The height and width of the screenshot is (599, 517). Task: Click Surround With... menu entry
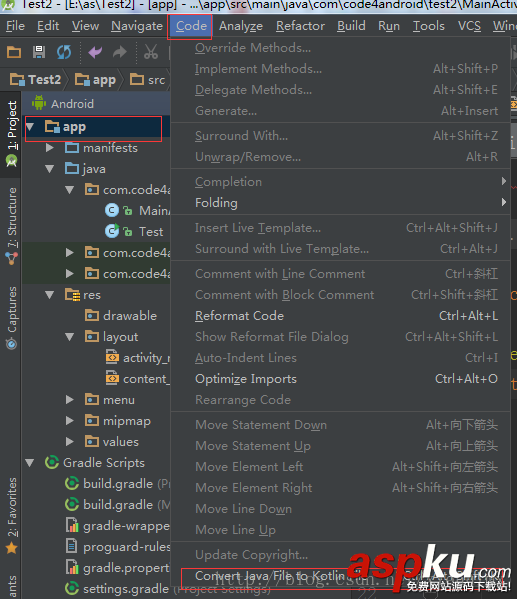340,136
